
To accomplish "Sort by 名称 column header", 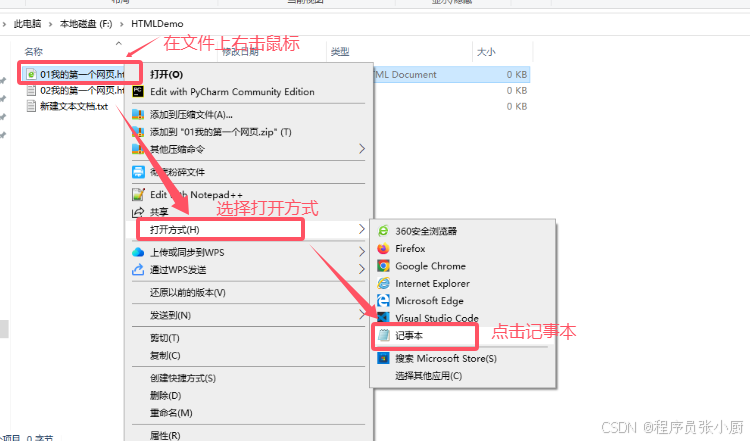I will (33, 52).
